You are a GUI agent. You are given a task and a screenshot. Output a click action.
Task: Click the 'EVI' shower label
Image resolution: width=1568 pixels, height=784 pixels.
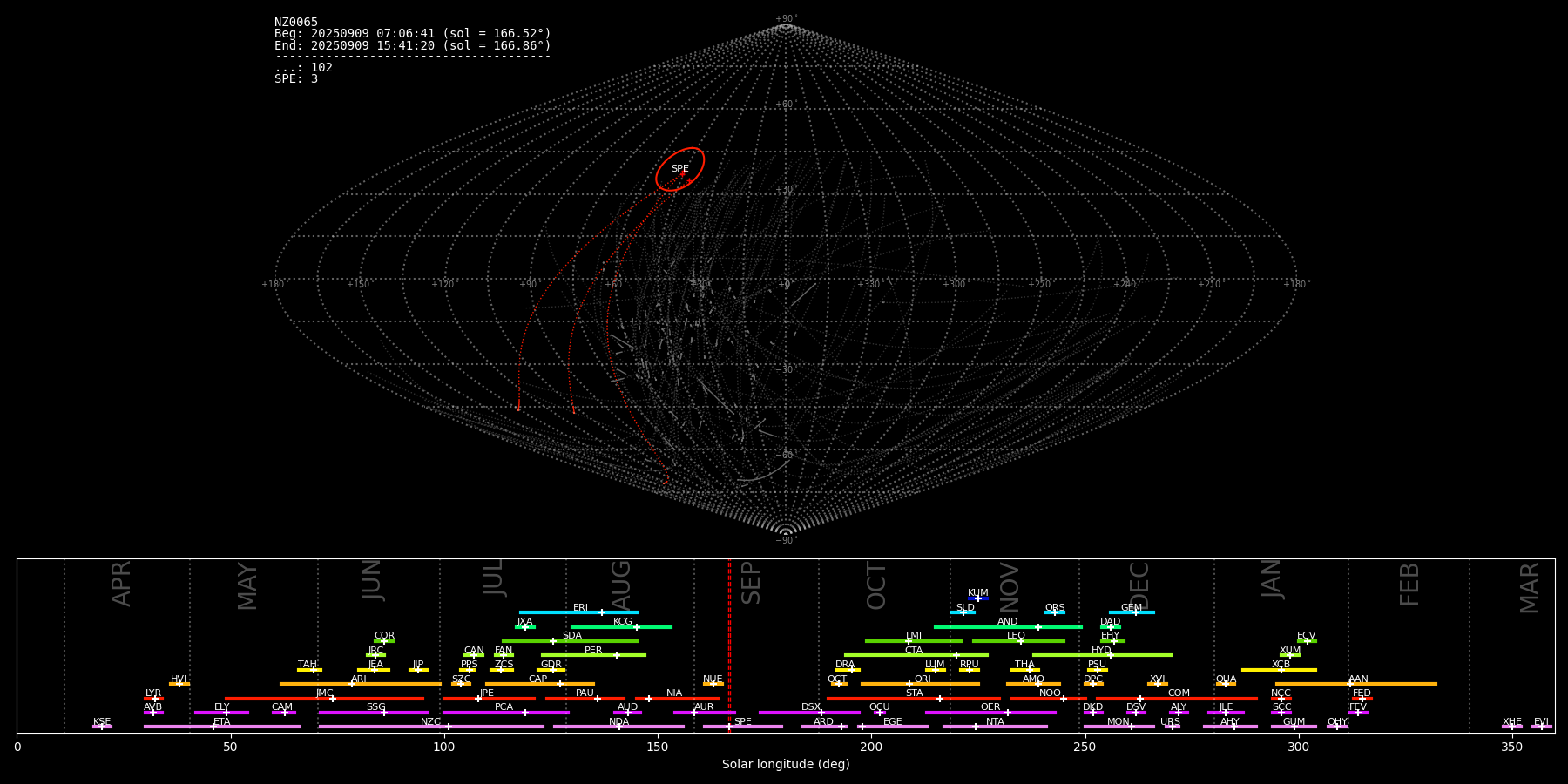click(x=1541, y=722)
